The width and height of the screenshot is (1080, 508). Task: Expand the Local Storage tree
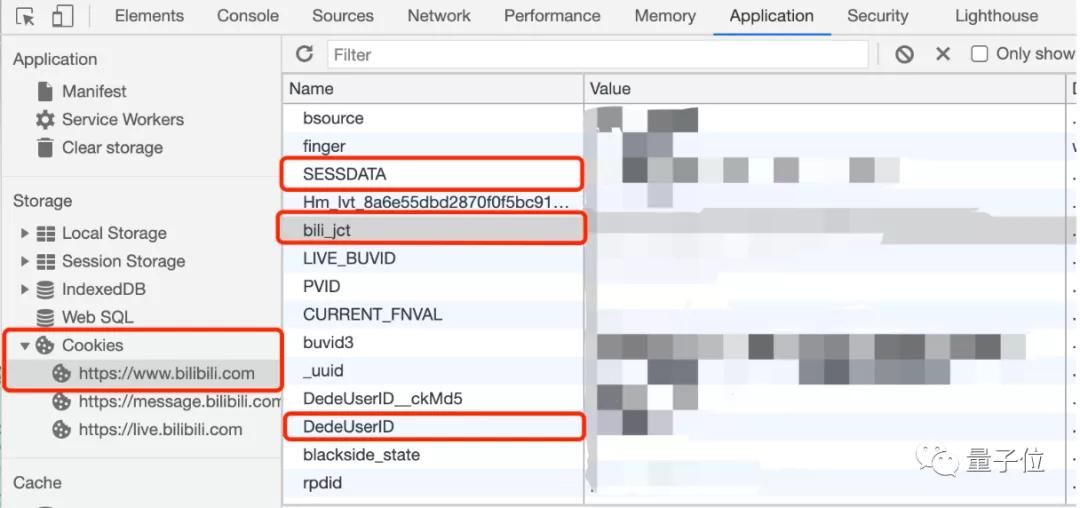point(25,233)
